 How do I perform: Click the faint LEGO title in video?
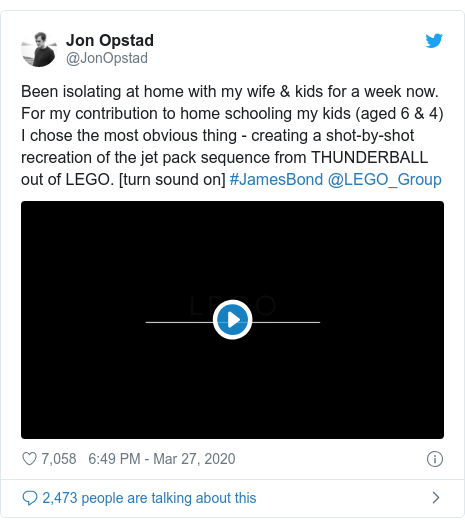click(x=232, y=306)
